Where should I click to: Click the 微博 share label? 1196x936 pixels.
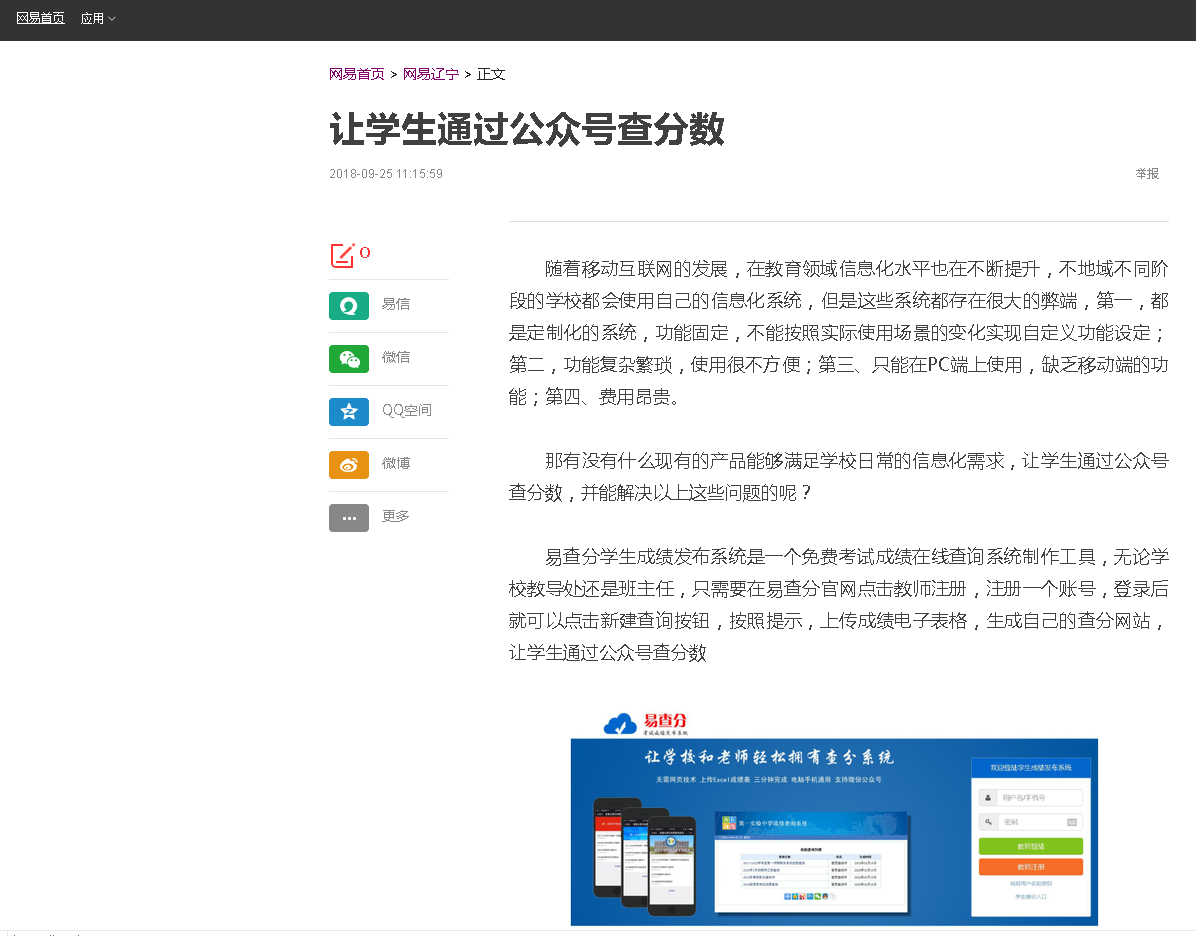396,463
